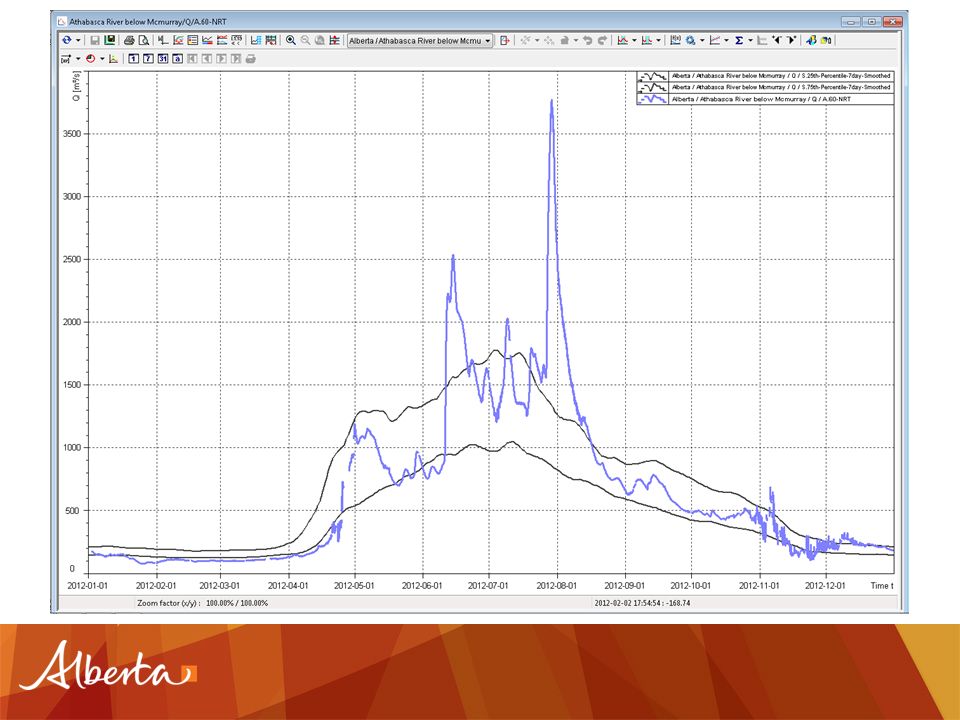Open print preview with the page magnifier icon

144,40
